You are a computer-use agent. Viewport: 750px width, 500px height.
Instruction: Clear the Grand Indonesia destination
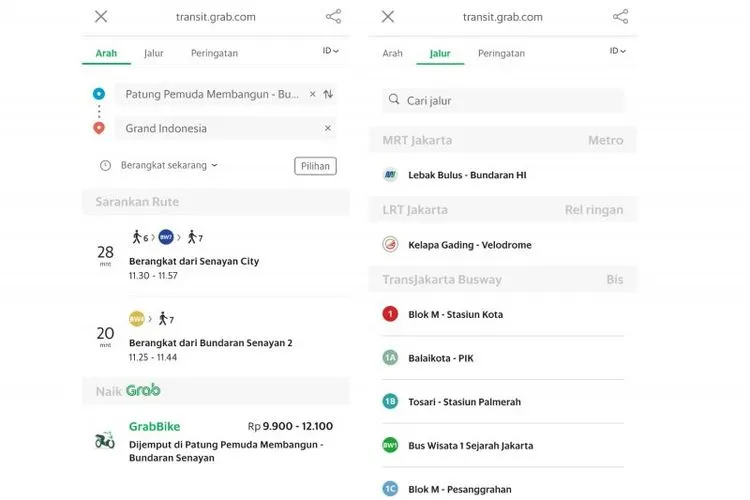pos(328,128)
